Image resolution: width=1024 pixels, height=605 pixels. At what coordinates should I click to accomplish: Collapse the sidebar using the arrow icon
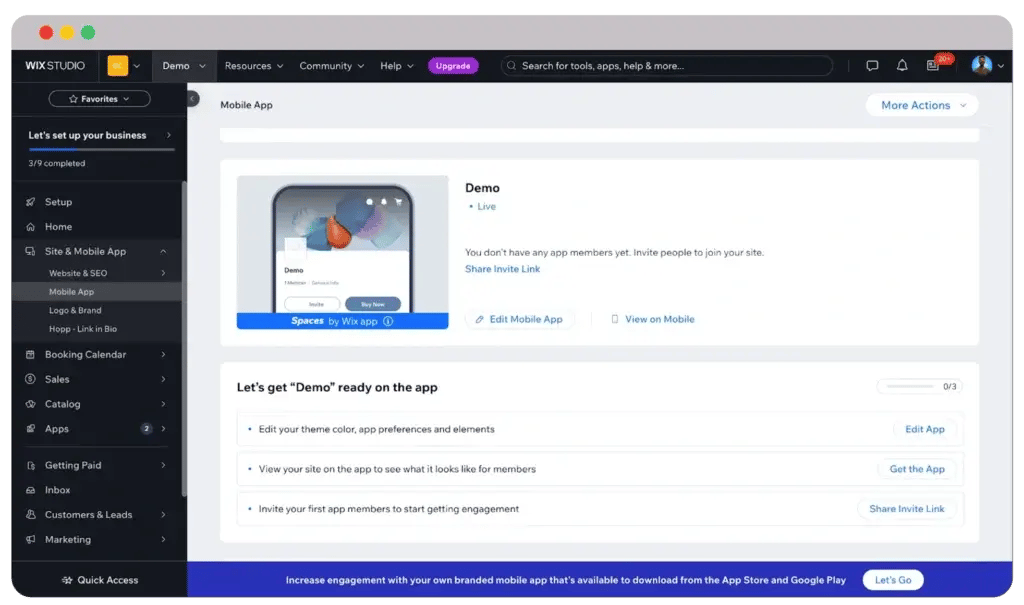click(193, 99)
